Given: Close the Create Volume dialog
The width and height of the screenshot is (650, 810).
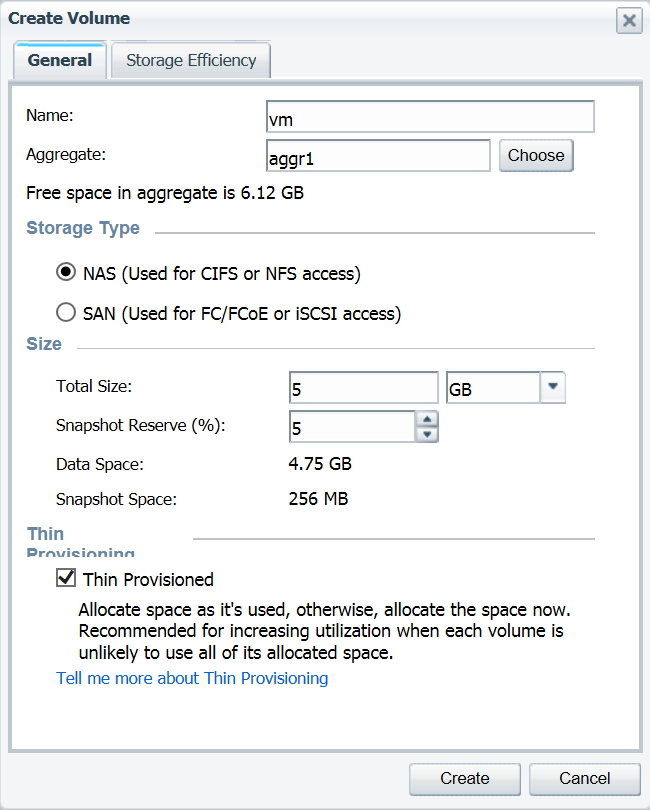Looking at the screenshot, I should click(x=629, y=21).
